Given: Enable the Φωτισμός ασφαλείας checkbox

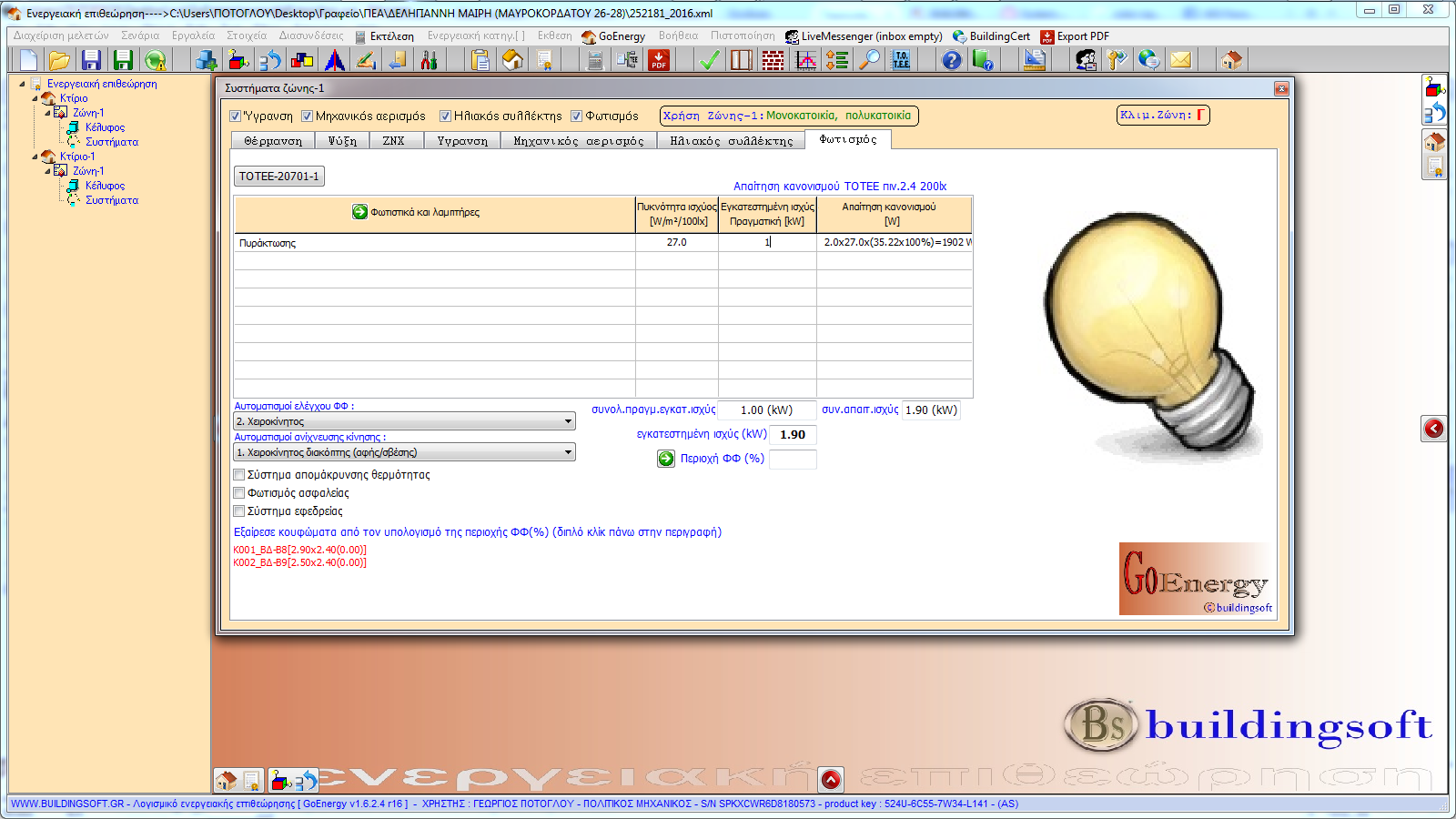Looking at the screenshot, I should pyautogui.click(x=239, y=493).
